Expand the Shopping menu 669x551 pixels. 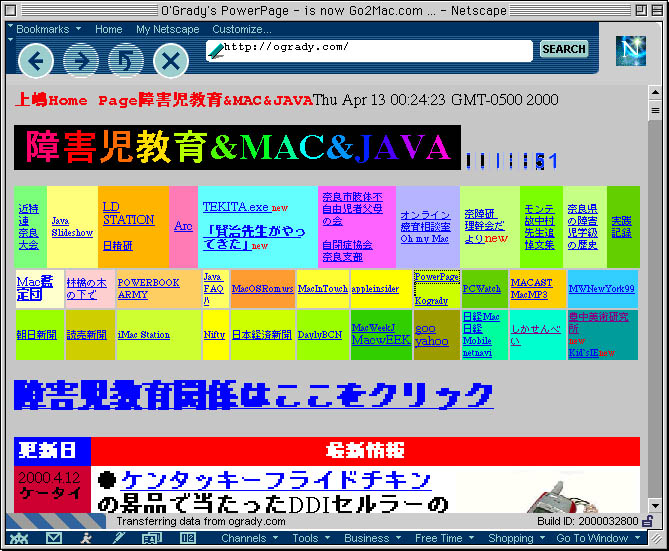(x=516, y=538)
